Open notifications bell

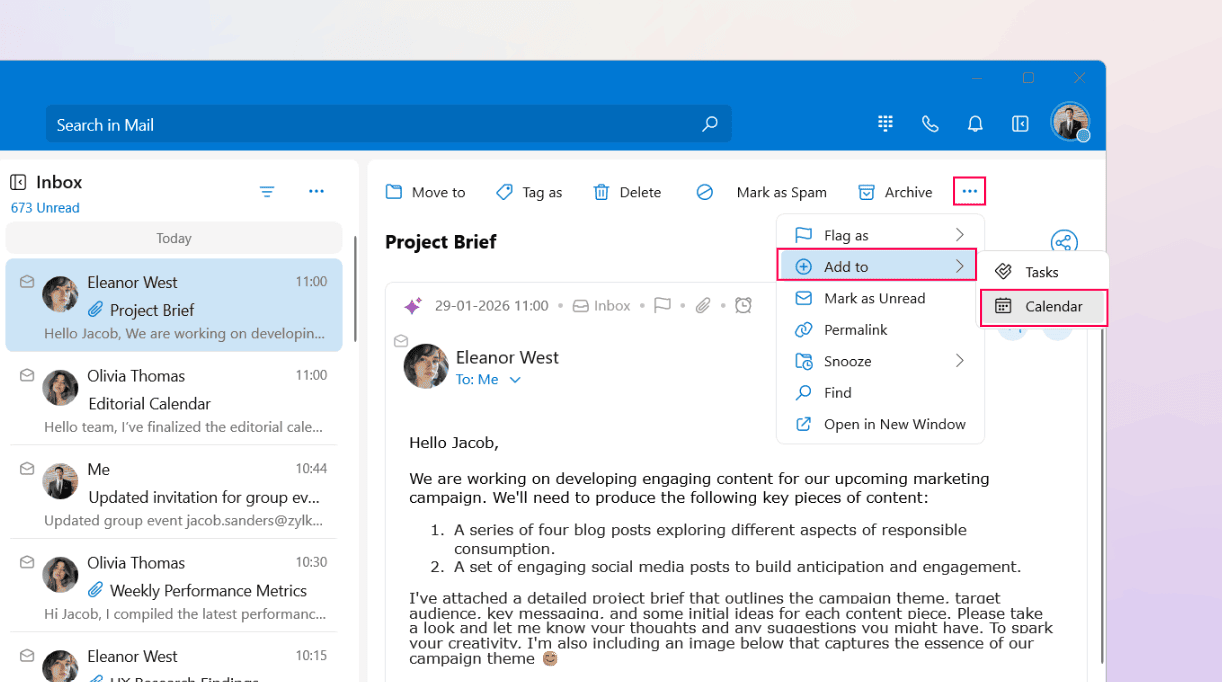click(x=975, y=124)
